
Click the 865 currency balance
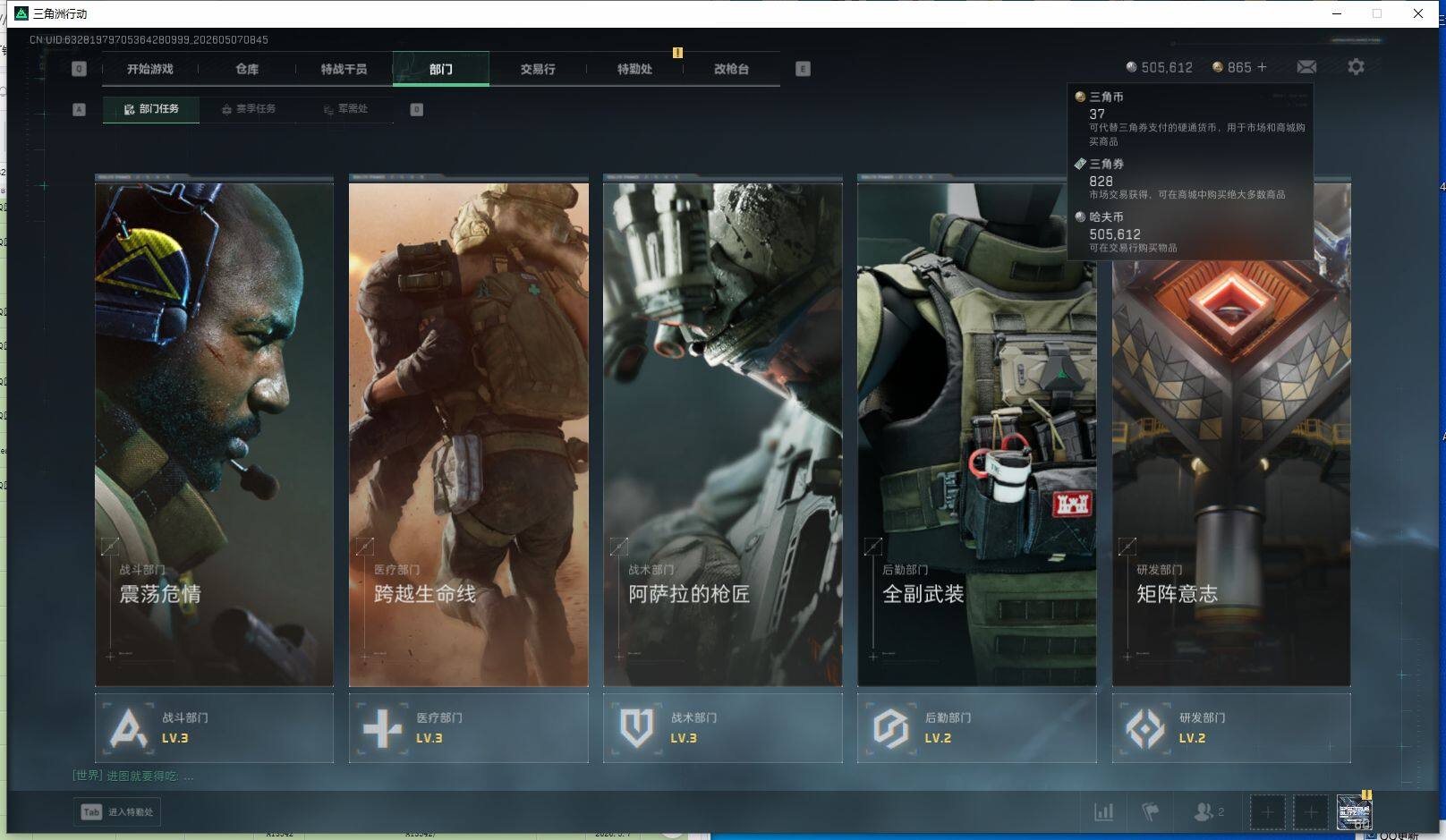[1239, 67]
